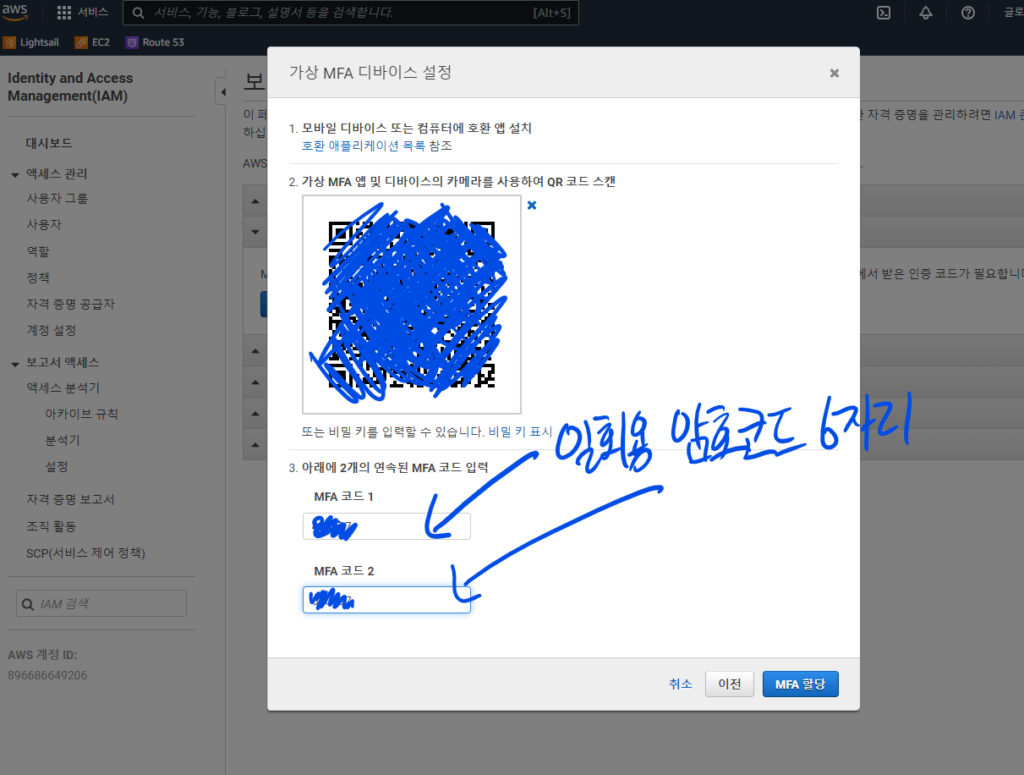Viewport: 1024px width, 775px height.
Task: Click the QR code image
Action: click(x=411, y=304)
